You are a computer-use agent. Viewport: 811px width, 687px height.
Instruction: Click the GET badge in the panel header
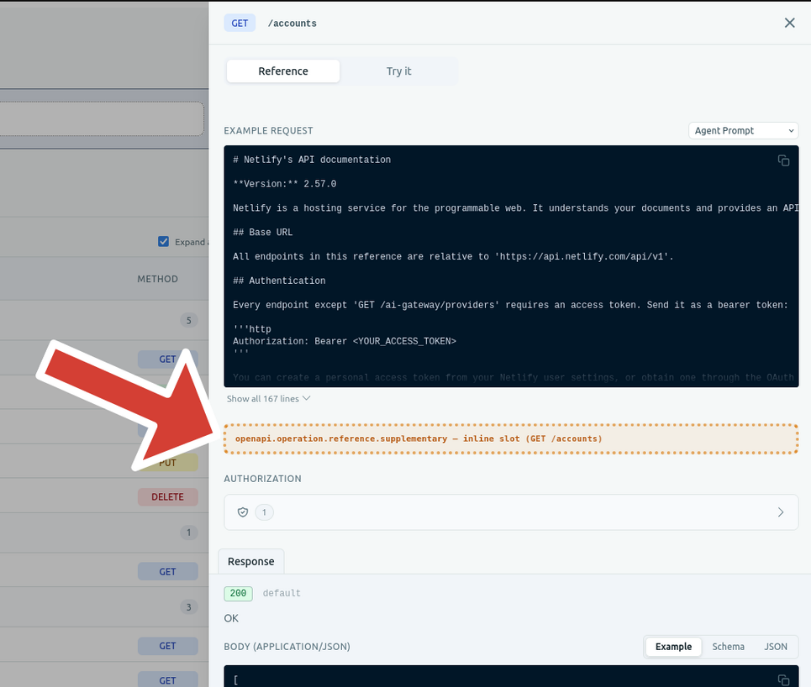(239, 23)
